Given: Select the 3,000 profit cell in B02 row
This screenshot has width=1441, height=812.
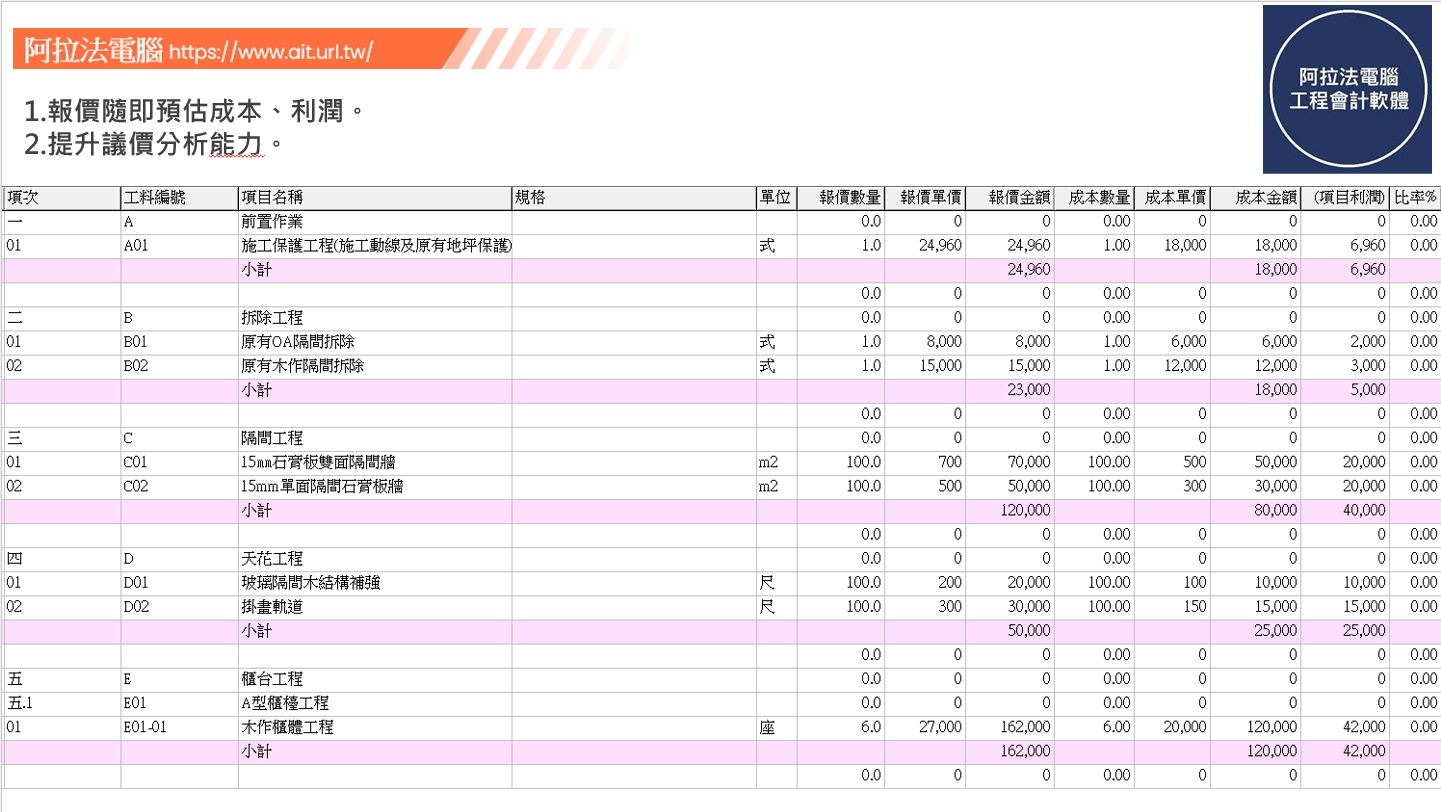Looking at the screenshot, I should point(1346,366).
